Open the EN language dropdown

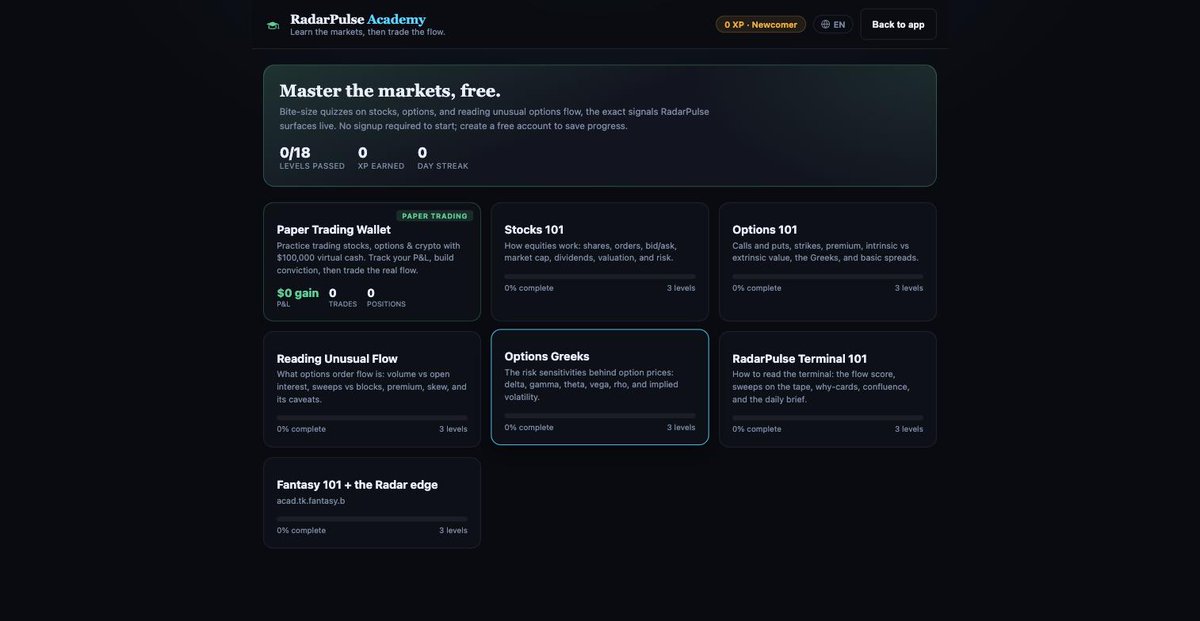point(833,24)
